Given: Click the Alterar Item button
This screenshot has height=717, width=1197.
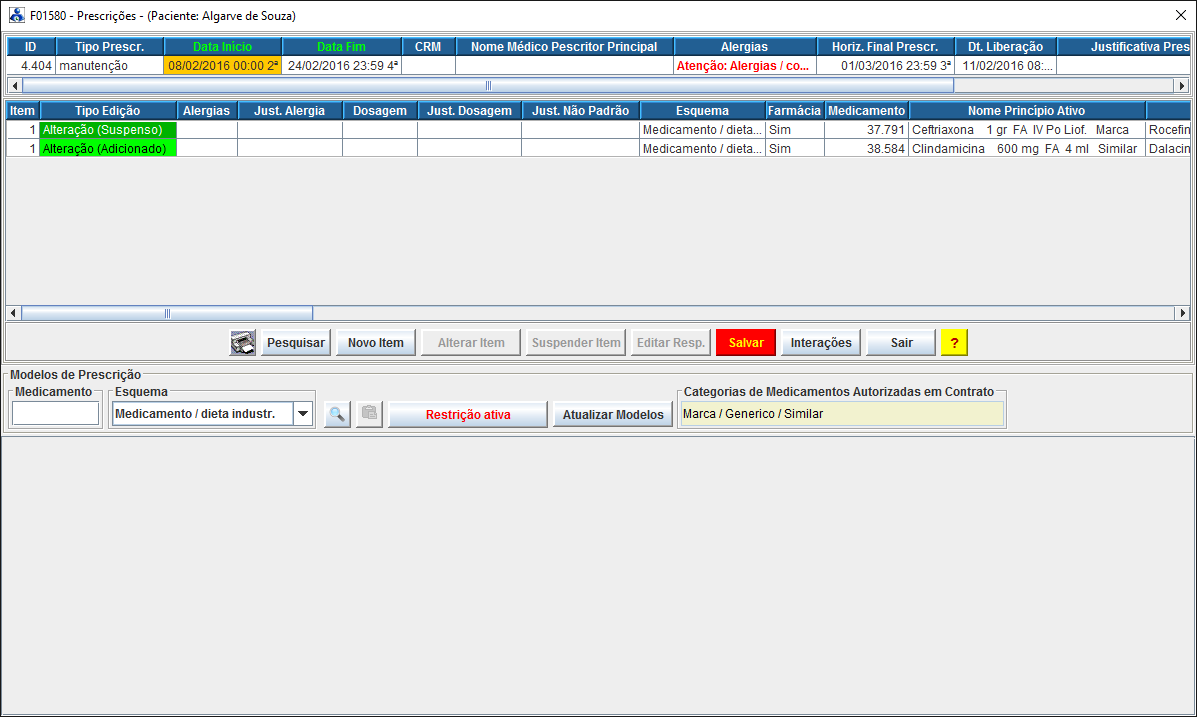Looking at the screenshot, I should coord(471,343).
